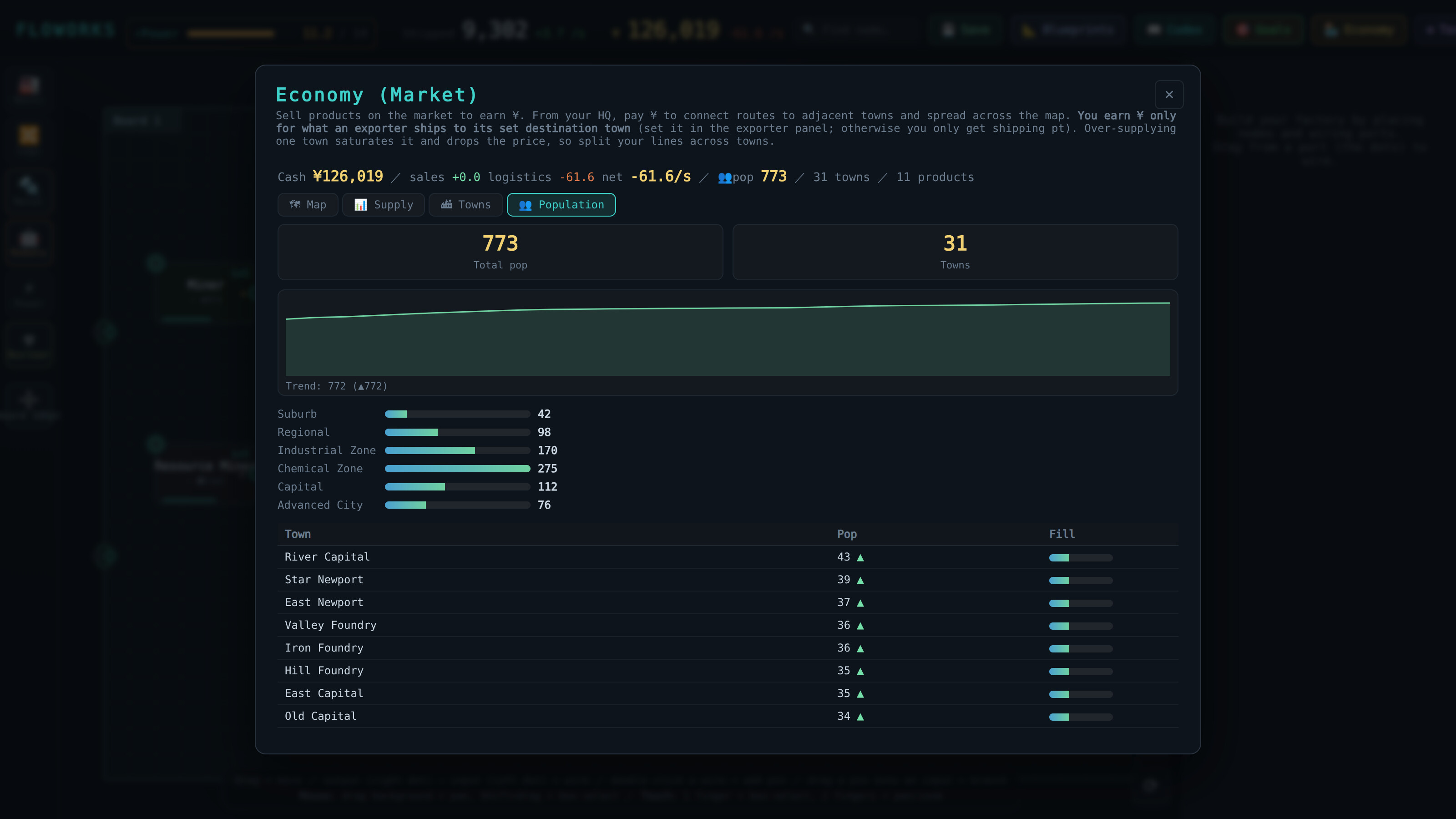
Task: Click the Industrial Zone category label
Action: pyautogui.click(x=327, y=450)
